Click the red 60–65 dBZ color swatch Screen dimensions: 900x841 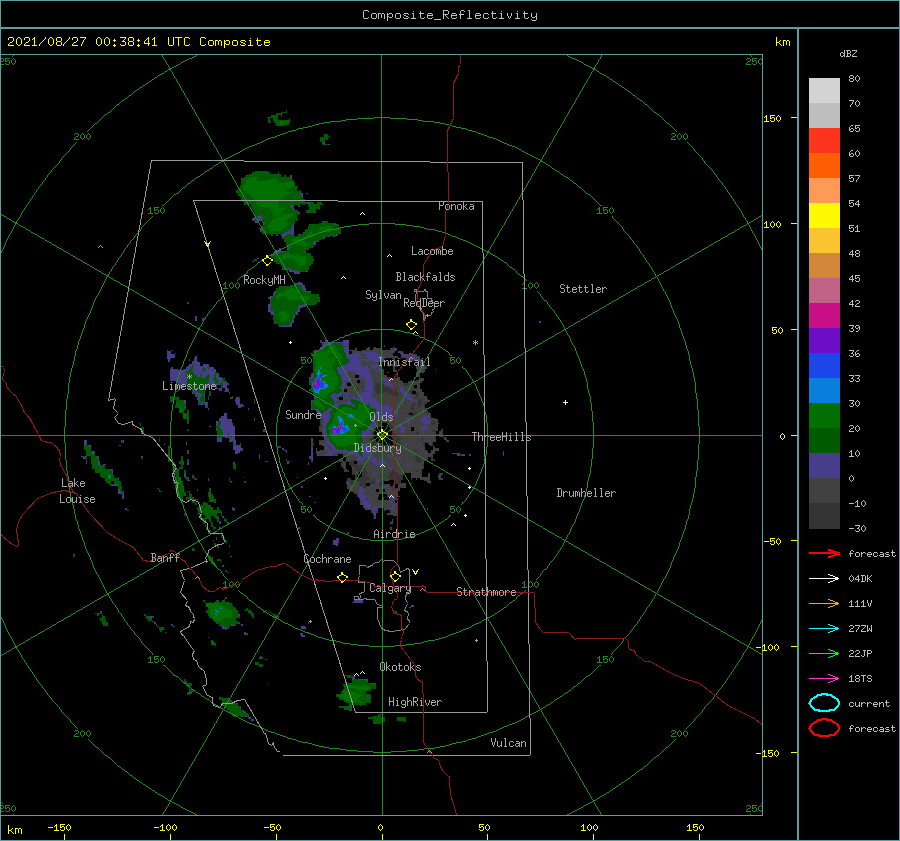pos(824,141)
